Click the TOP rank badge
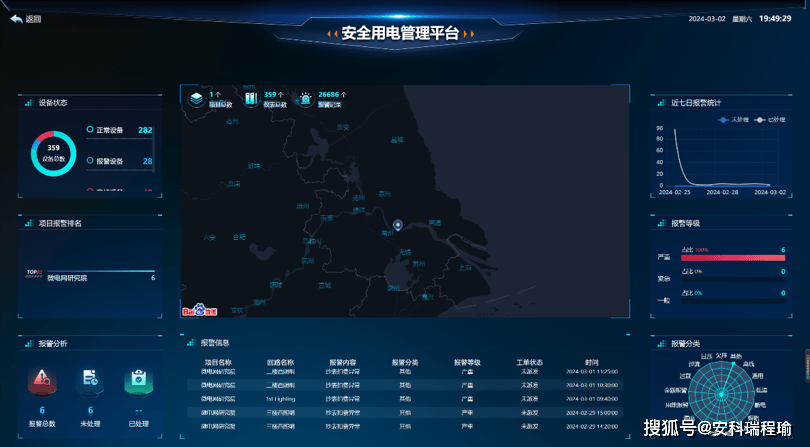The image size is (810, 447). coord(34,273)
